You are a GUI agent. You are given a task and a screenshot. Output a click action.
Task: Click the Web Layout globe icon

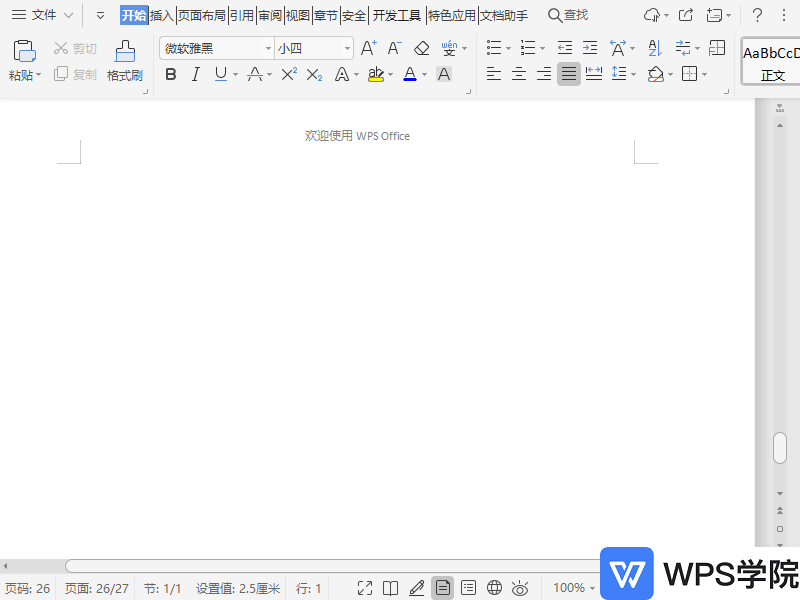(x=493, y=588)
